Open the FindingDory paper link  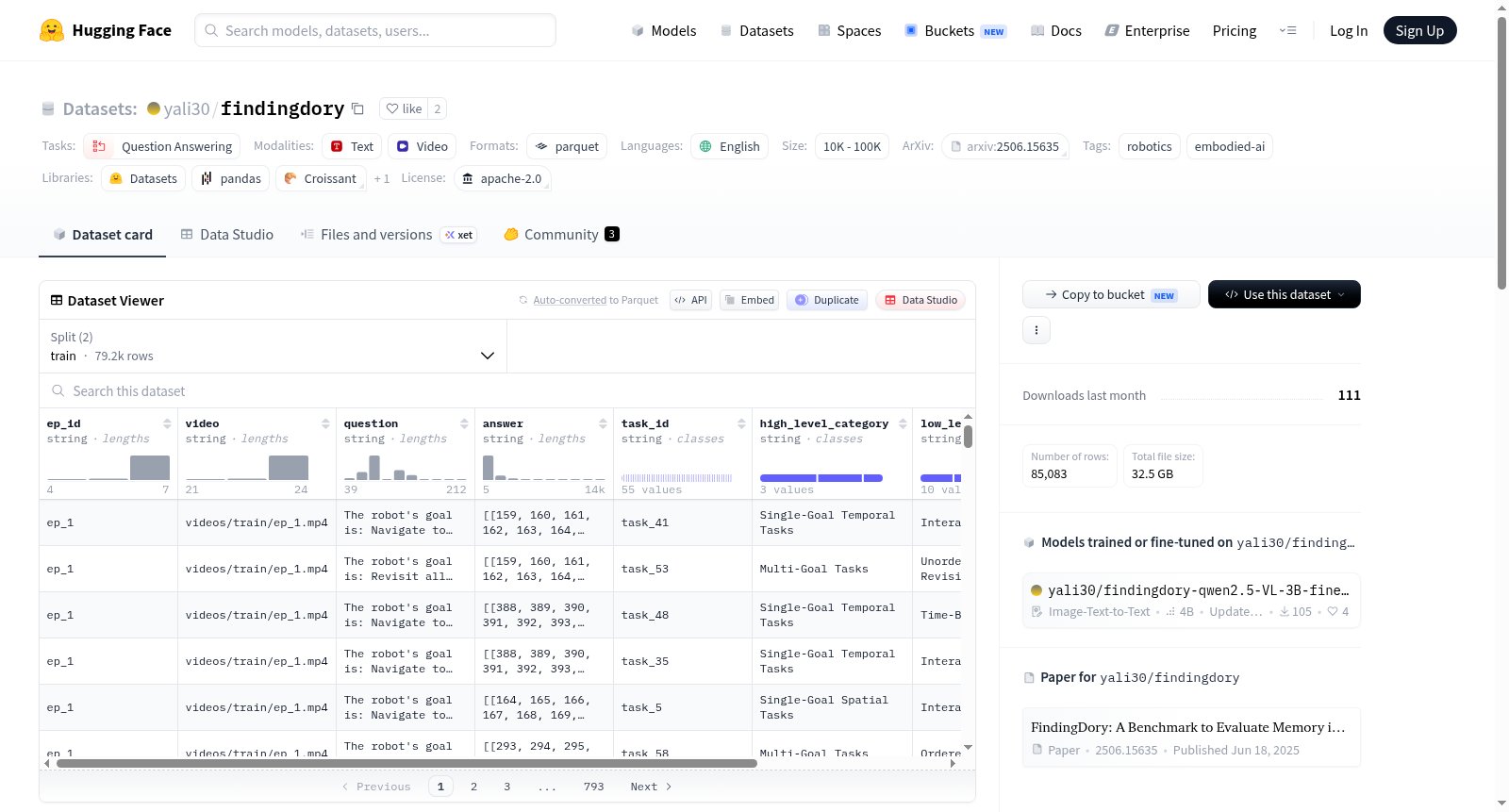pos(1191,737)
